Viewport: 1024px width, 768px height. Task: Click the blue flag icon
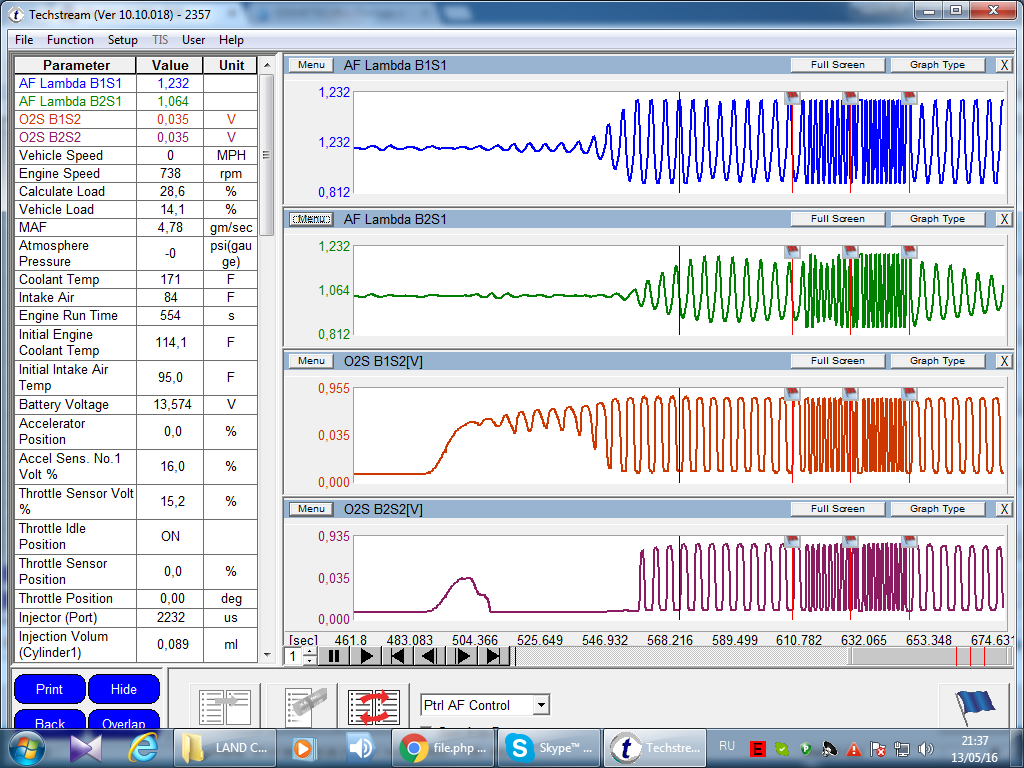tap(974, 703)
